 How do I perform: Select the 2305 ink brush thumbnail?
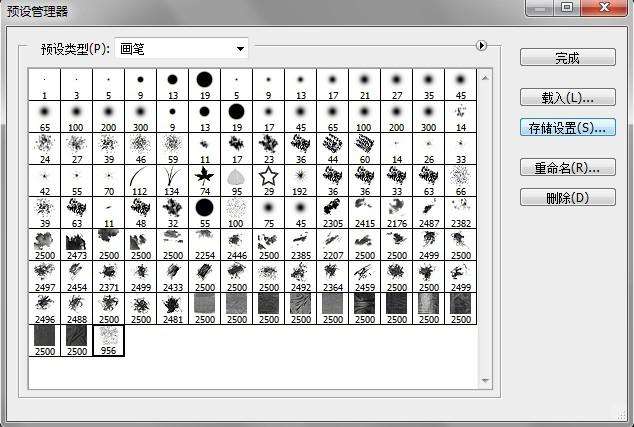[333, 212]
